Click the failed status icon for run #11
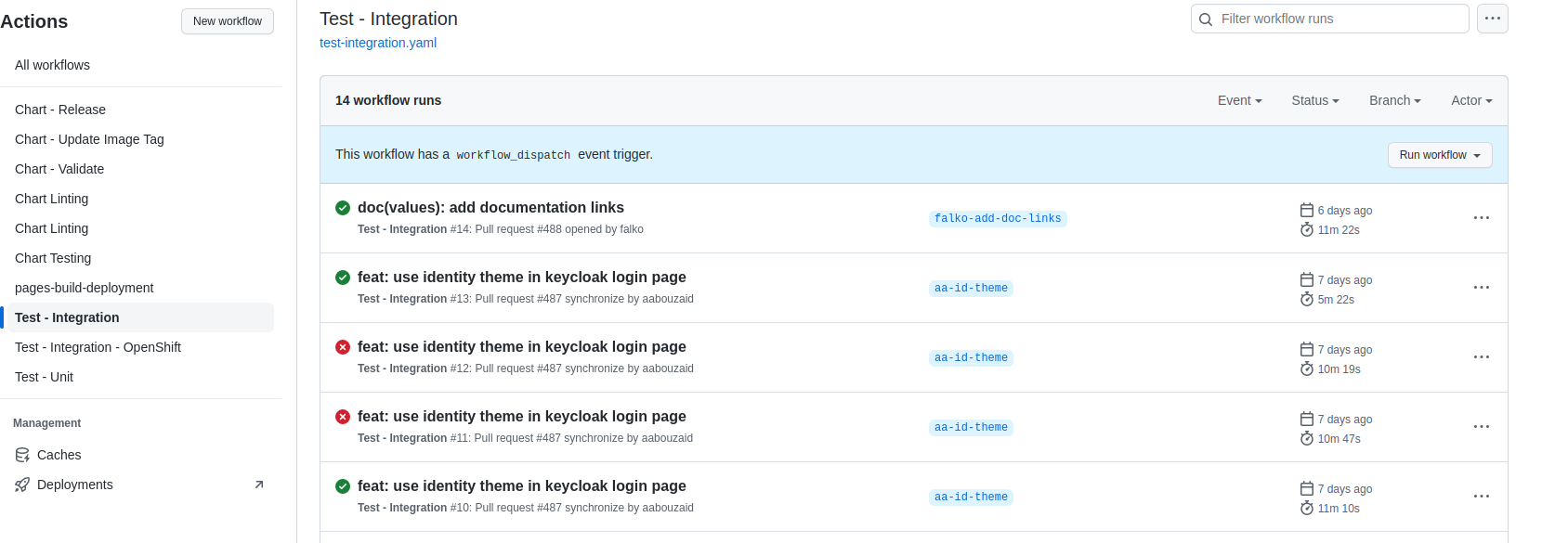The width and height of the screenshot is (1568, 543). point(343,417)
